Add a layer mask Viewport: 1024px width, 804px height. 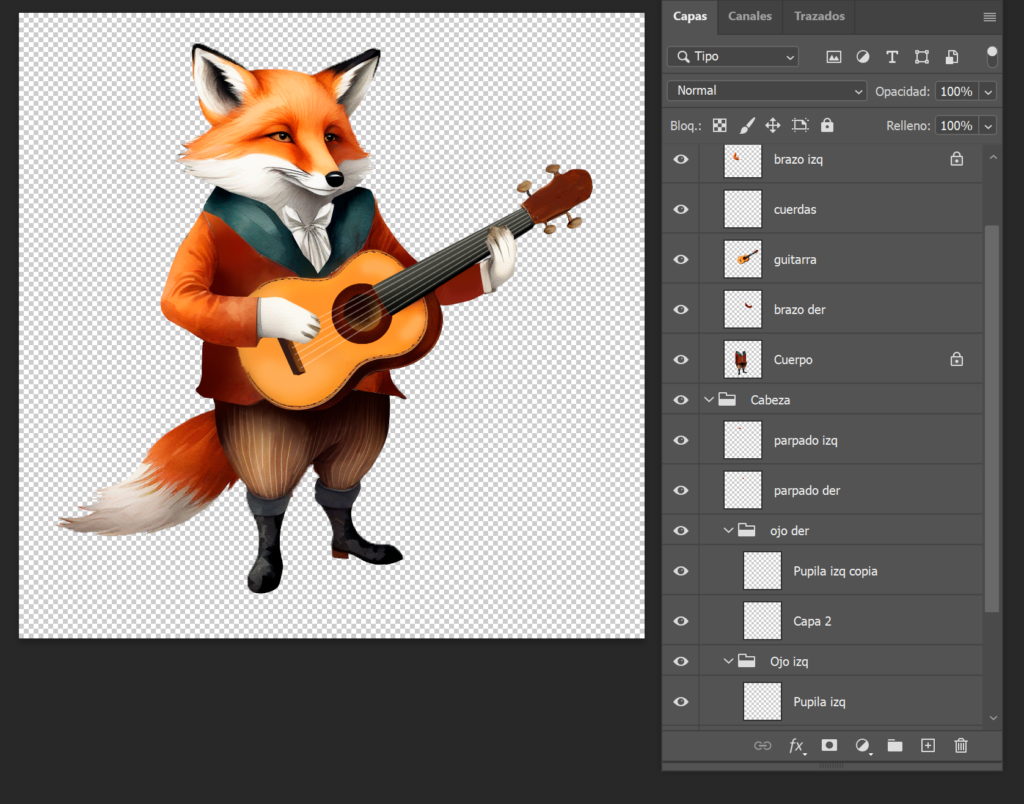coord(829,745)
